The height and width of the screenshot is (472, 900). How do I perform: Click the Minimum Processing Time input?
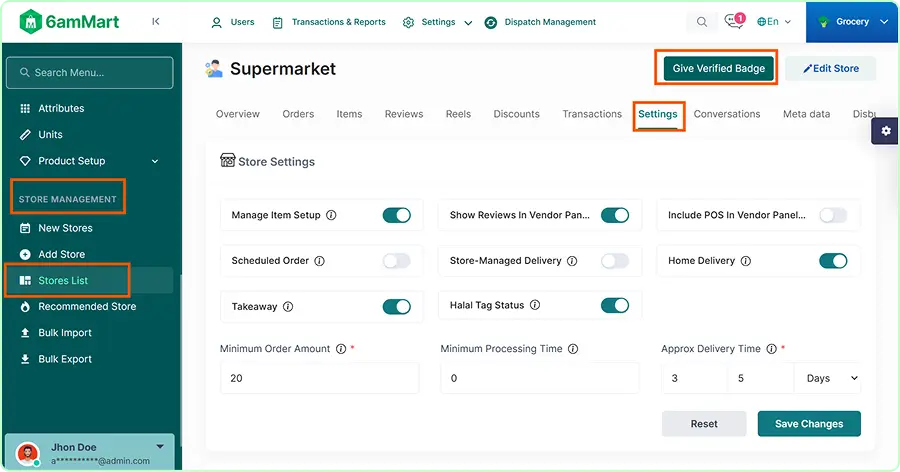coord(540,378)
